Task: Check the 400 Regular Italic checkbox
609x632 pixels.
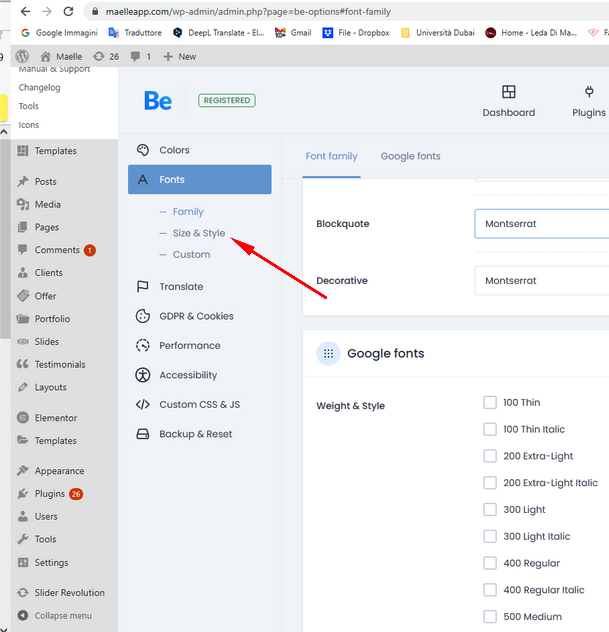Action: 490,590
